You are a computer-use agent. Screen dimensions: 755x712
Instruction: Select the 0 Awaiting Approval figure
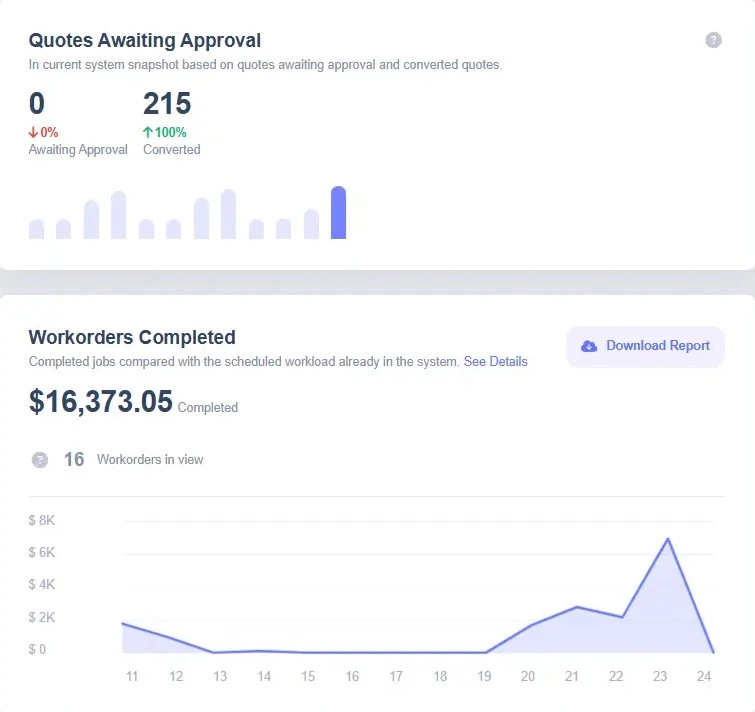pos(37,104)
